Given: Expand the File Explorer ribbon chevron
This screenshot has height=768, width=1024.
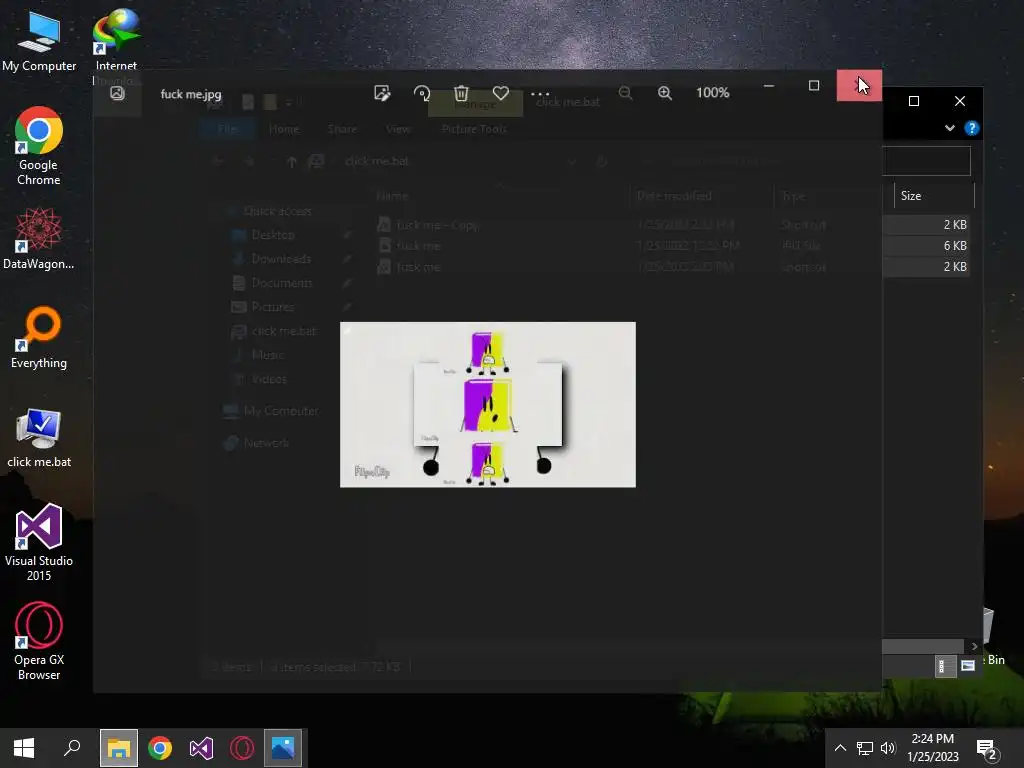Looking at the screenshot, I should coord(950,128).
